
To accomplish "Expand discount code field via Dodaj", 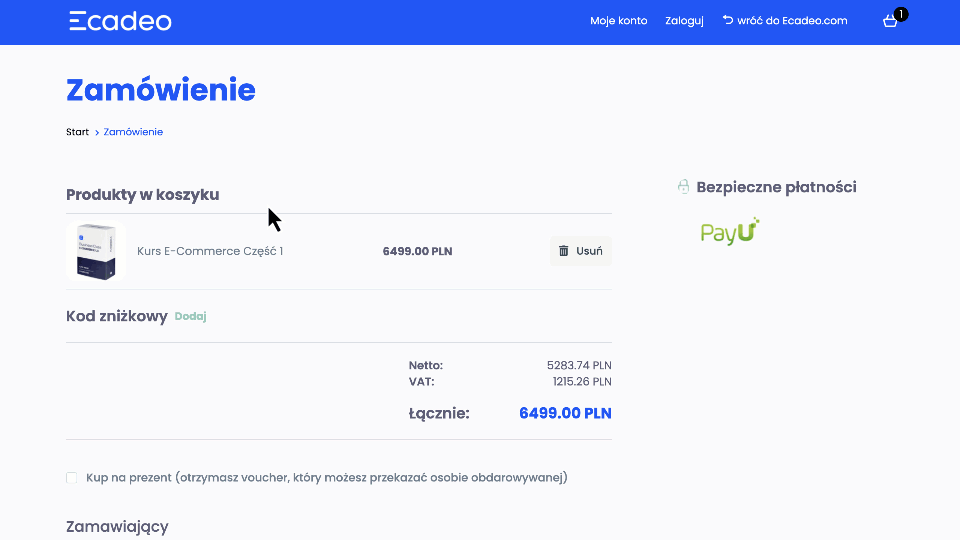I will (x=190, y=316).
